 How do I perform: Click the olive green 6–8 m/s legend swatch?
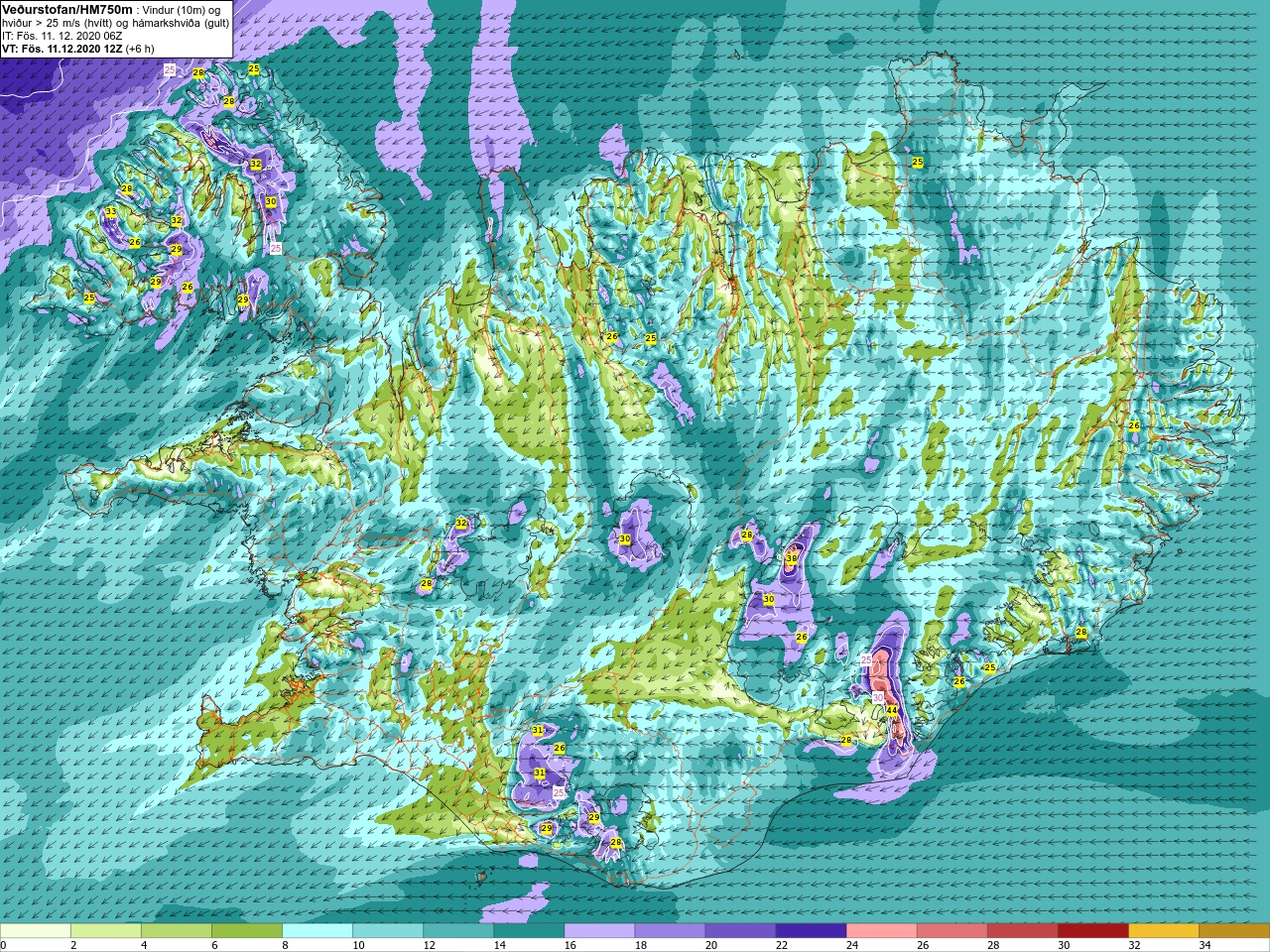(x=247, y=930)
